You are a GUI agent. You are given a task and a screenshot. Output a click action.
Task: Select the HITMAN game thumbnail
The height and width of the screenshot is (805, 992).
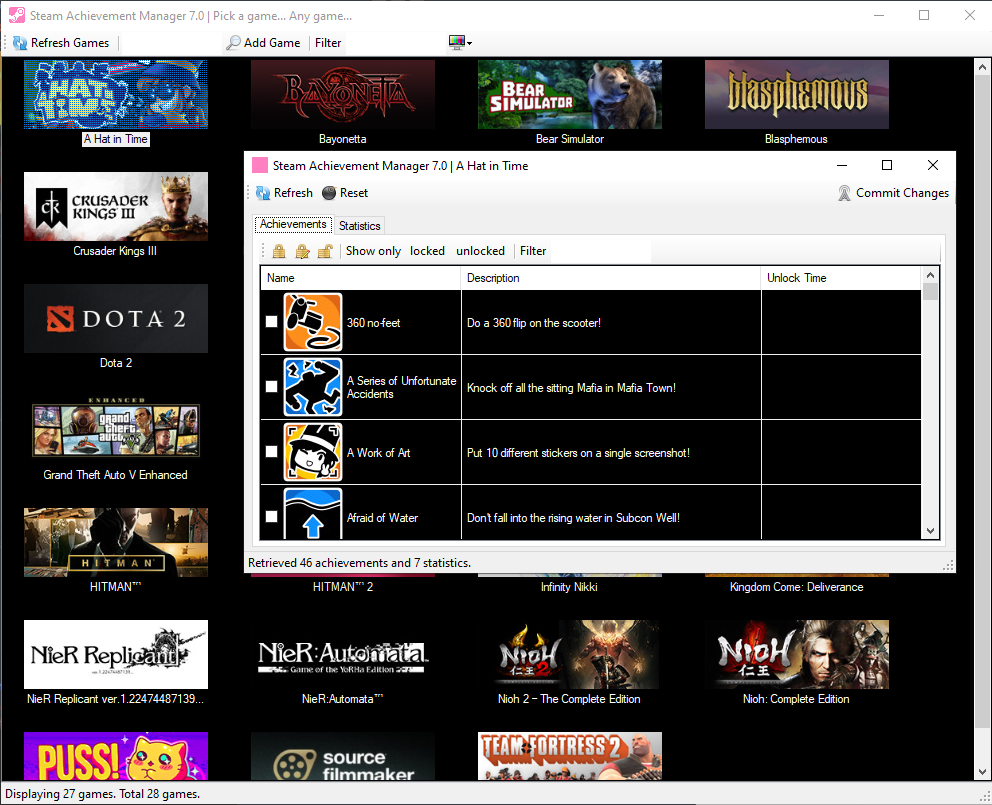[x=116, y=542]
